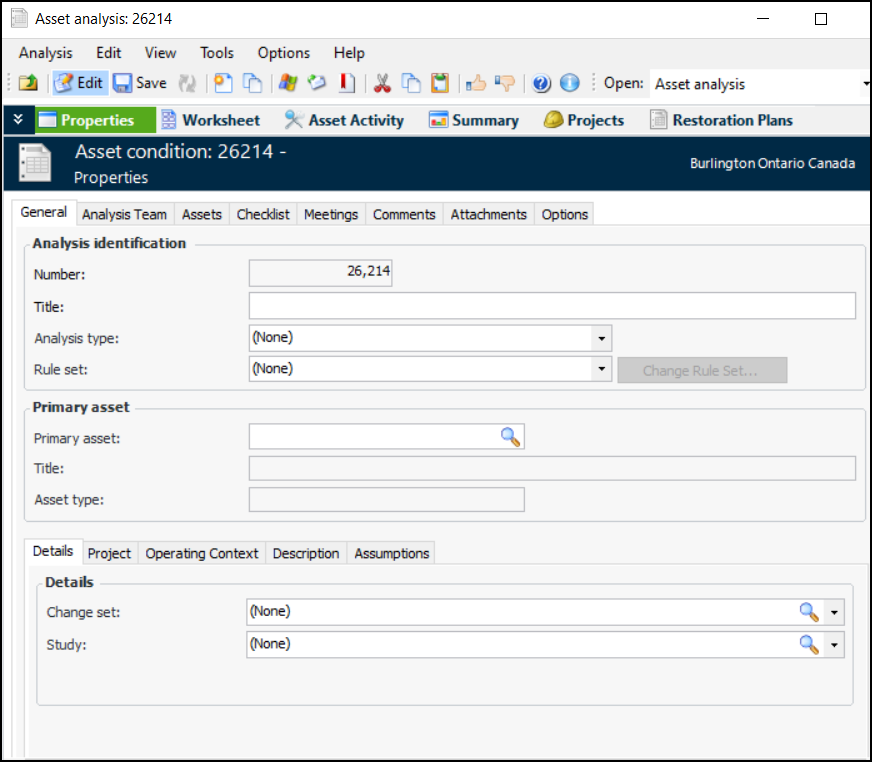Viewport: 872px width, 762px height.
Task: Open the Tools menu
Action: click(216, 53)
